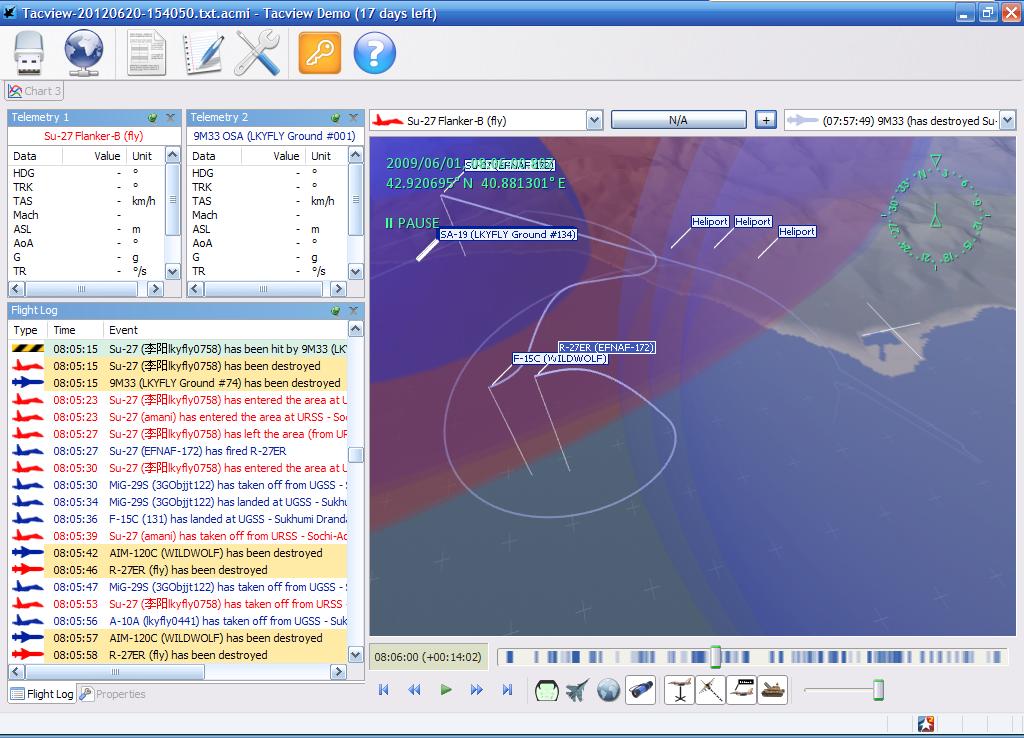Screen dimensions: 1024x738
Task: Select external aircraft view jet icon
Action: point(577,690)
